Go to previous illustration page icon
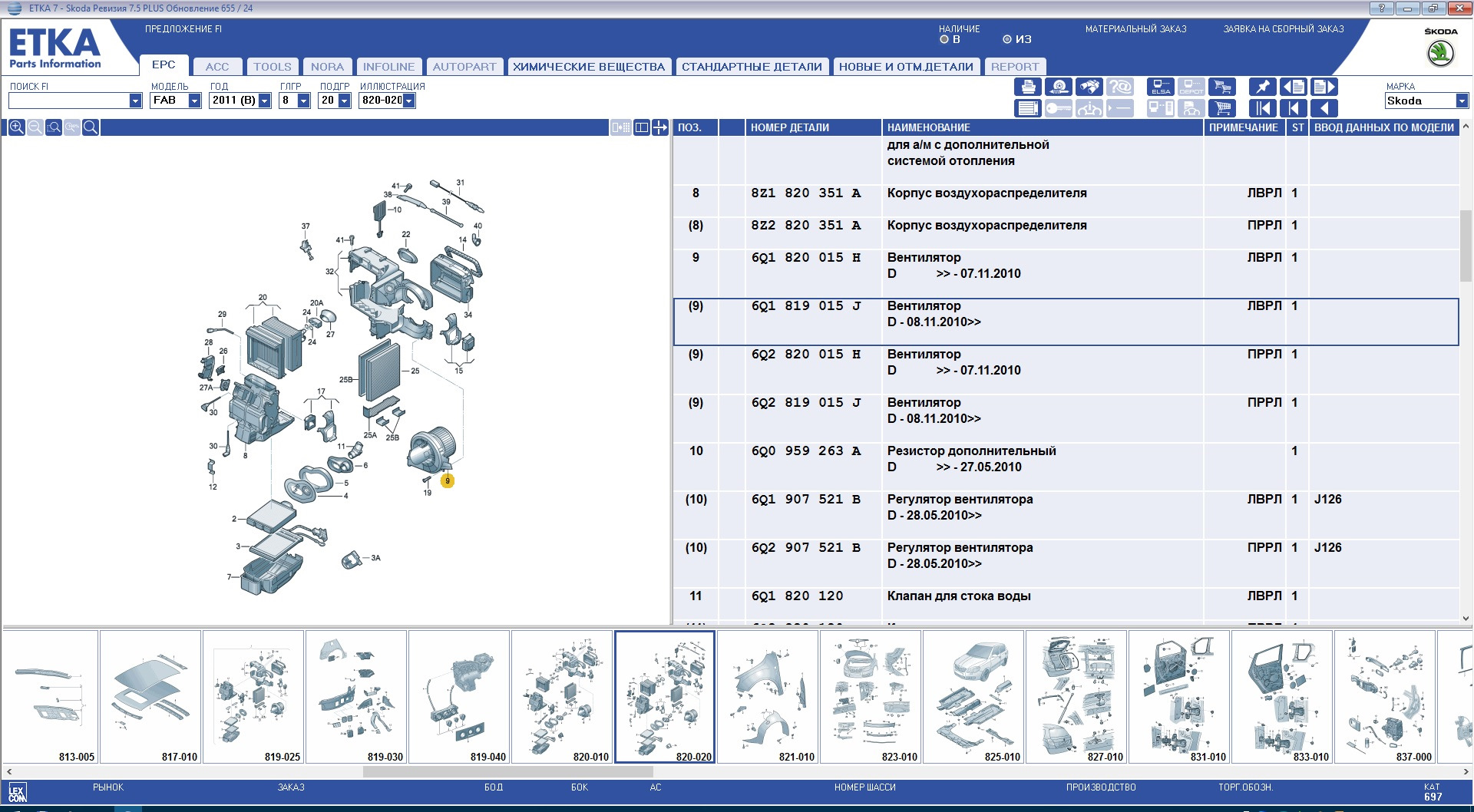Viewport: 1474px width, 812px height. pos(1294,87)
